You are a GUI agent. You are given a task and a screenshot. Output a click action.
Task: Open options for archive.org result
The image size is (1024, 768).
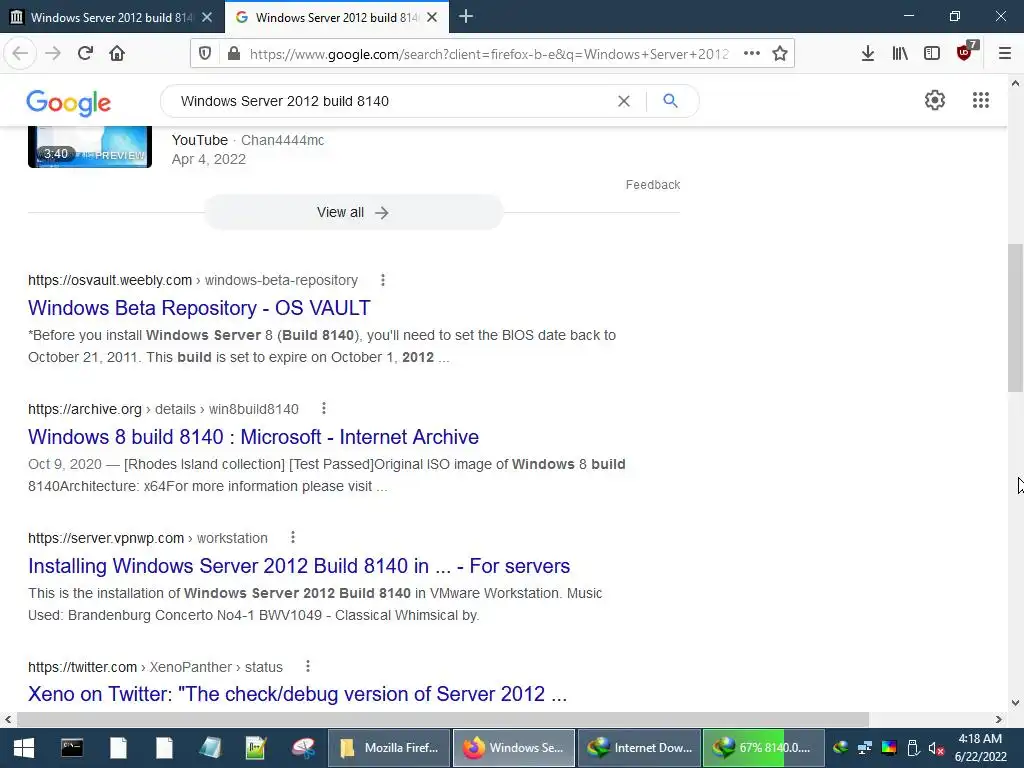pyautogui.click(x=324, y=409)
